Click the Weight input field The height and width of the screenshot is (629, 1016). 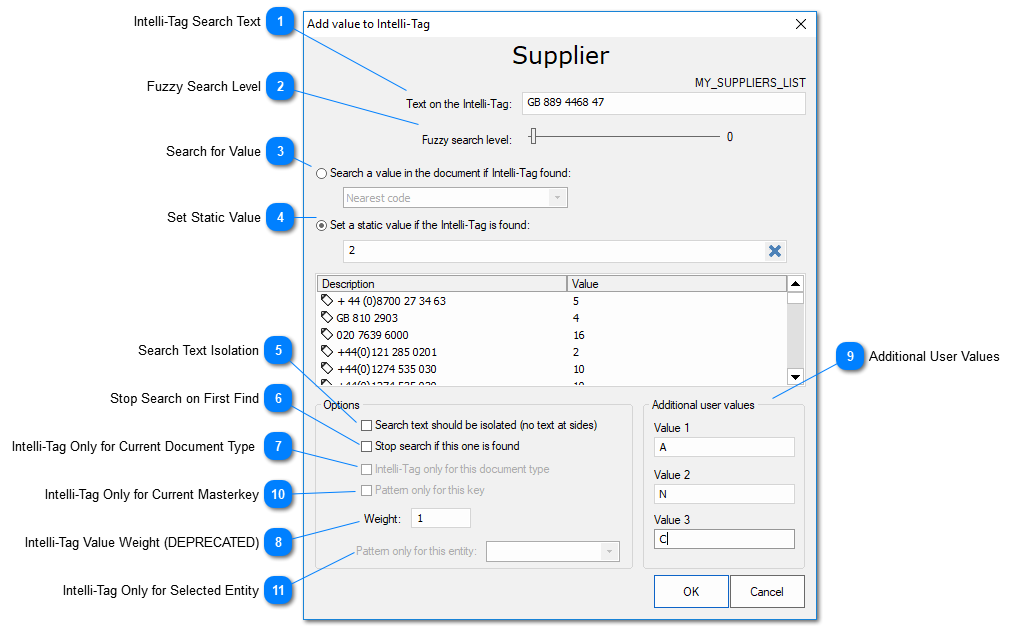[440, 518]
